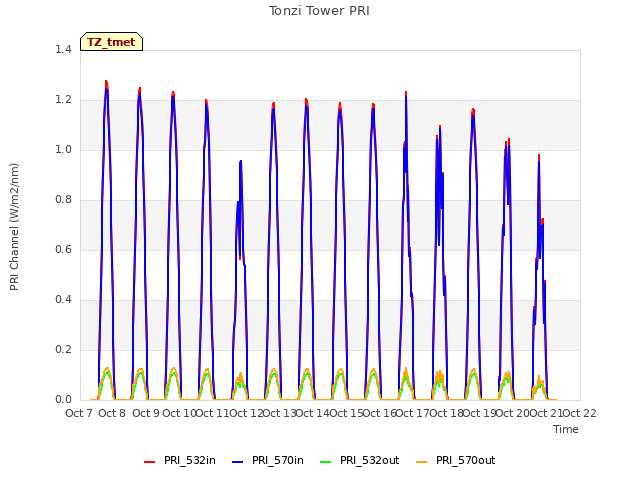
Task: Click the Oct 22 tick label
Action: 580,413
